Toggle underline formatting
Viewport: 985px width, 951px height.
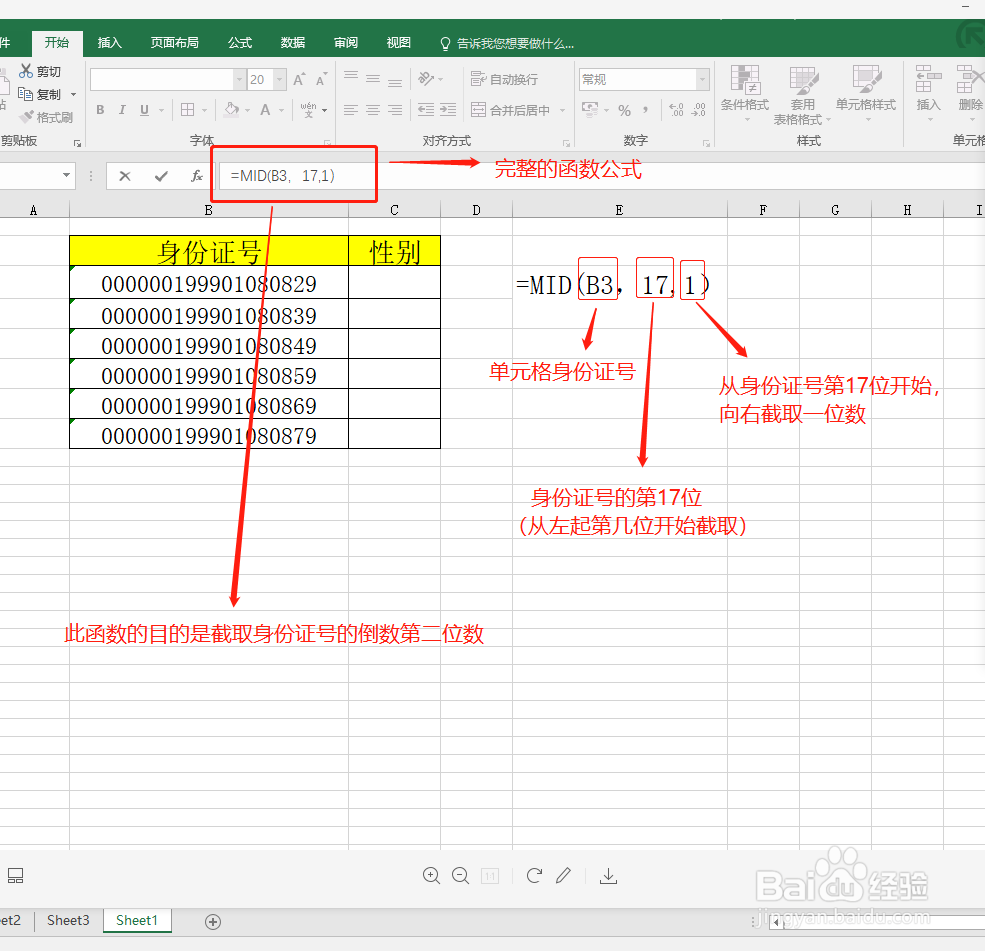[x=144, y=110]
